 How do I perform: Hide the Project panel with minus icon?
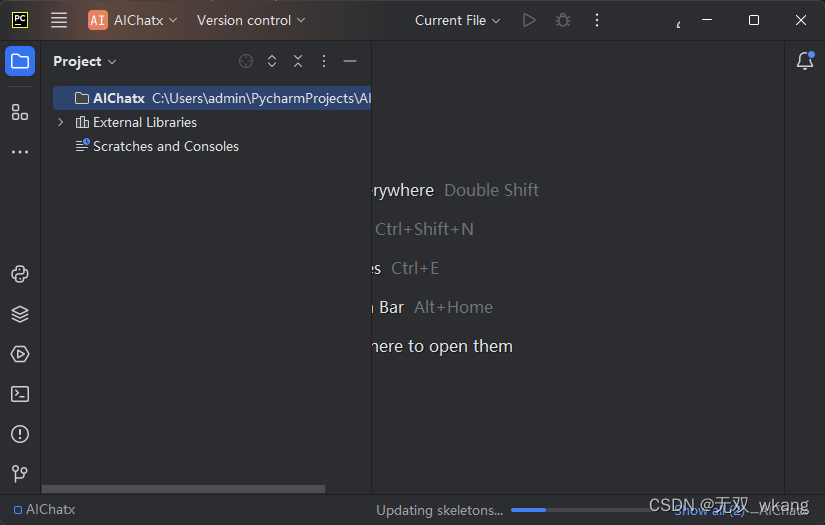[350, 62]
